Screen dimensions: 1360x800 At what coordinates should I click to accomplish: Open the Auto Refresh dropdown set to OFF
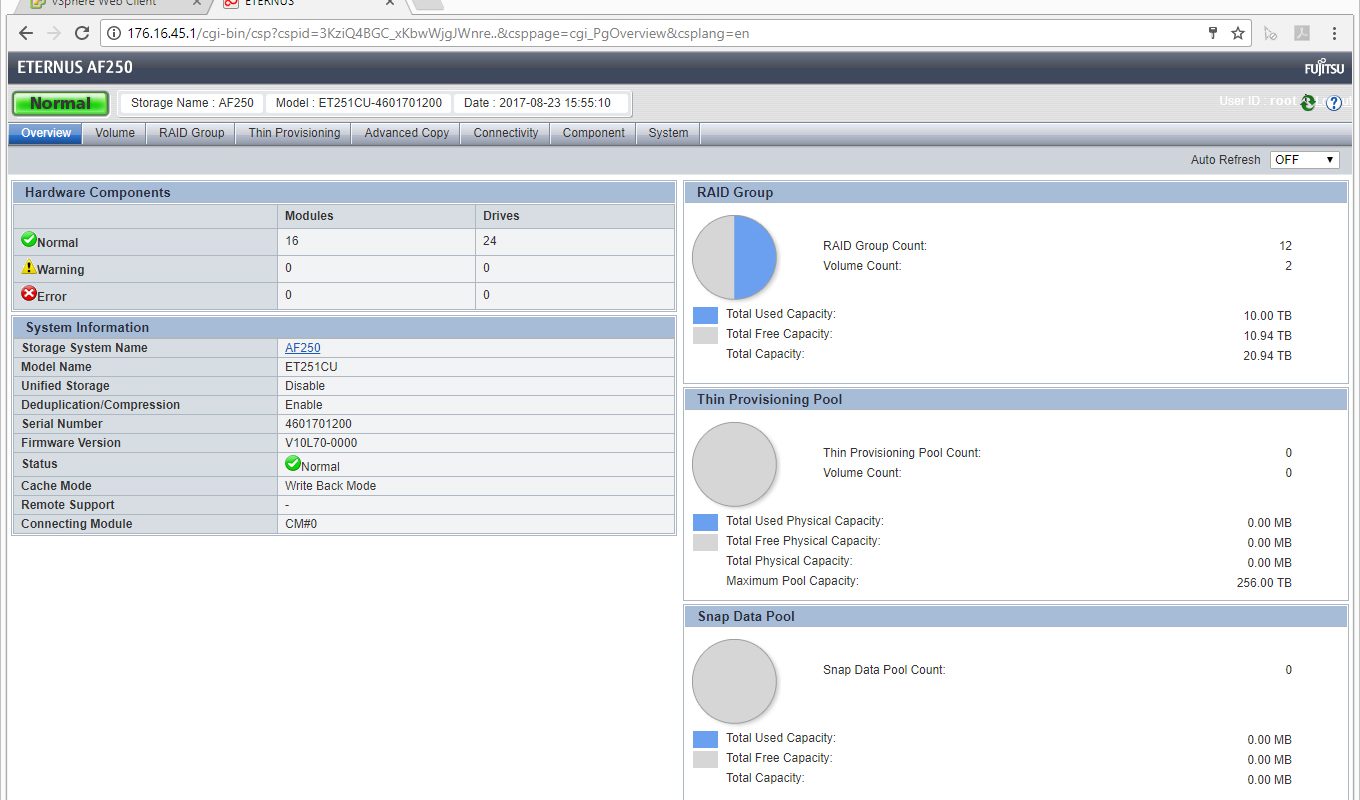tap(1305, 160)
